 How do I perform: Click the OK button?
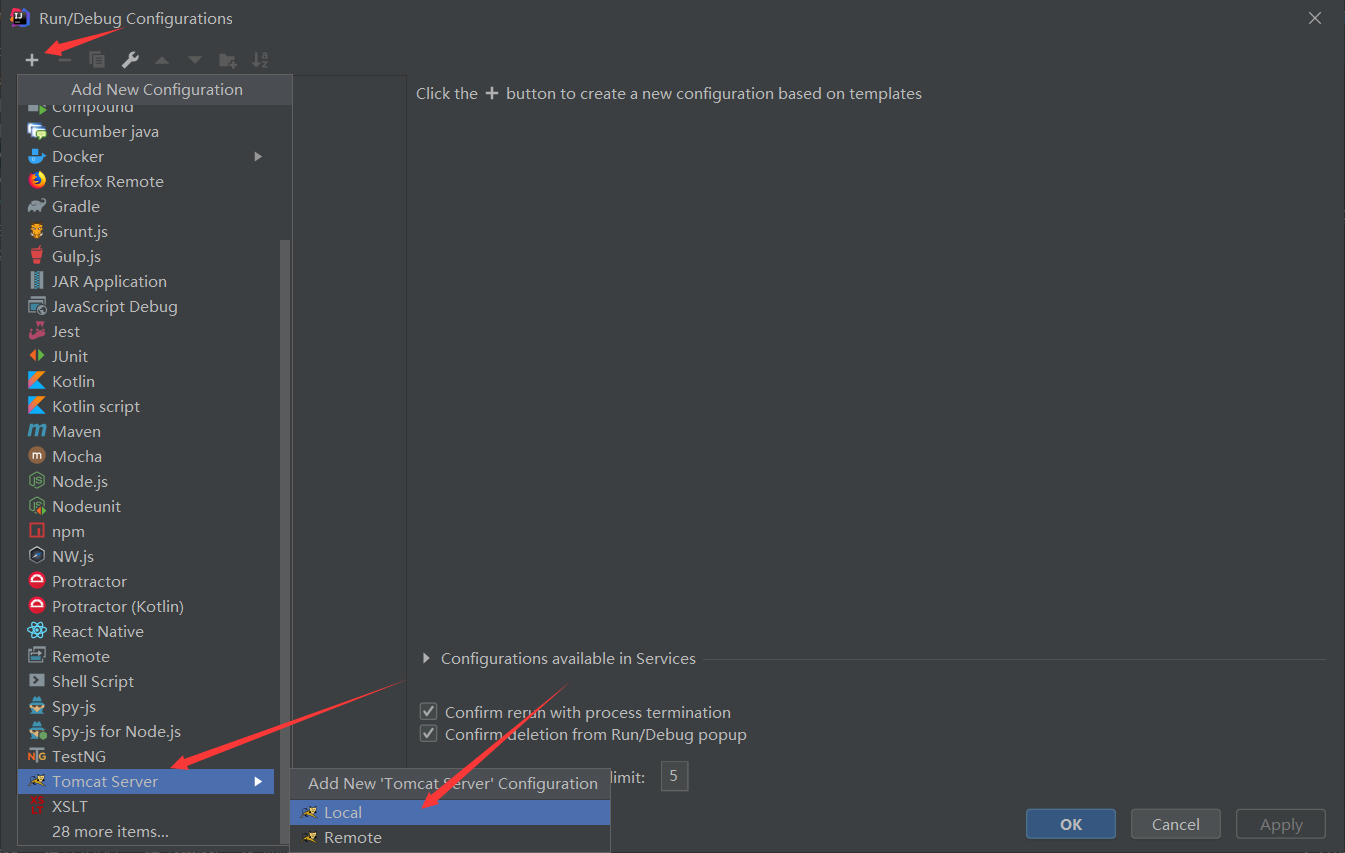(x=1071, y=824)
